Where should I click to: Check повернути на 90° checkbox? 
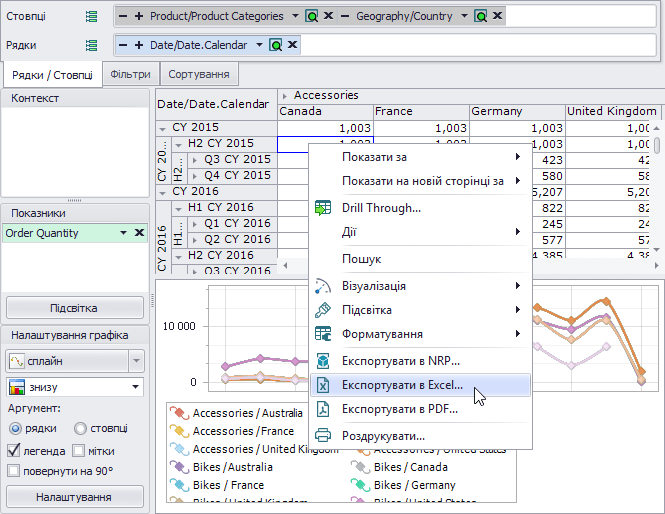[x=14, y=471]
